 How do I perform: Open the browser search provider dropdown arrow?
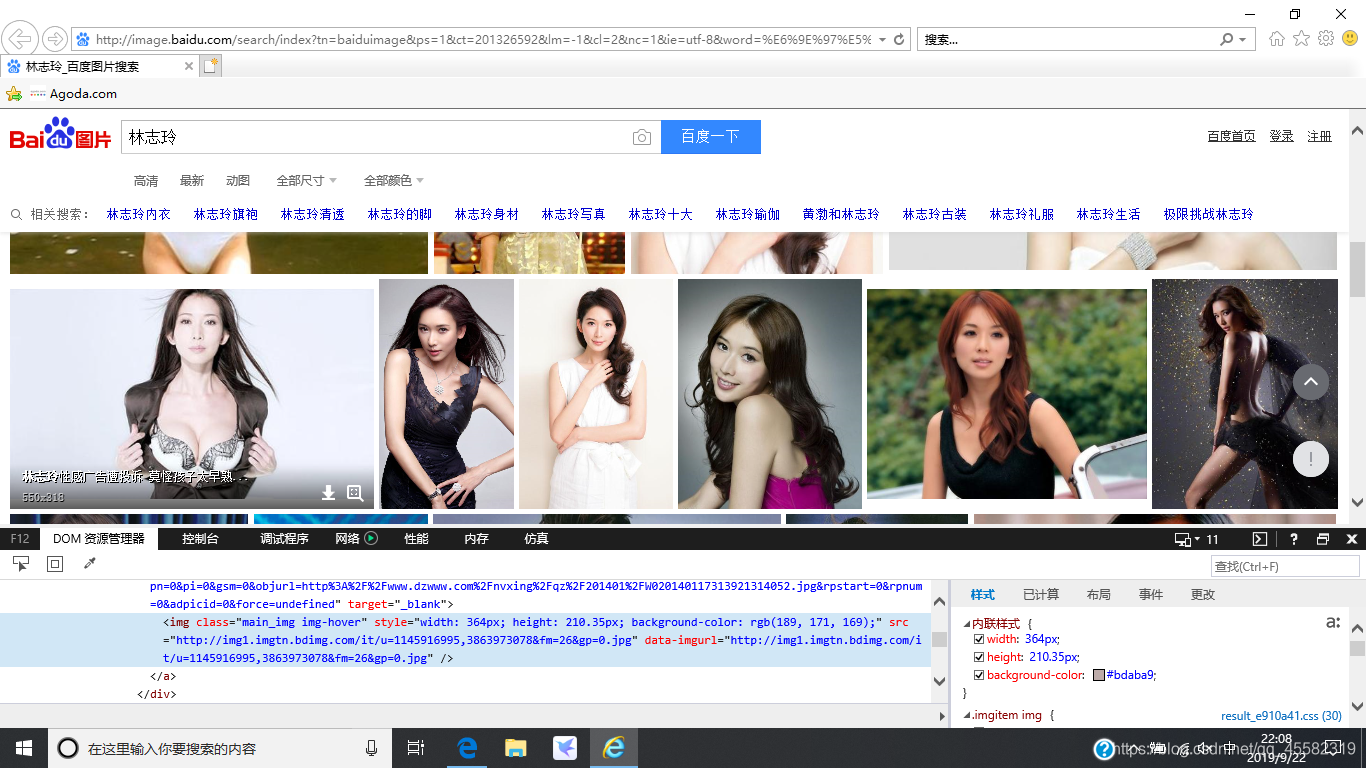1243,40
